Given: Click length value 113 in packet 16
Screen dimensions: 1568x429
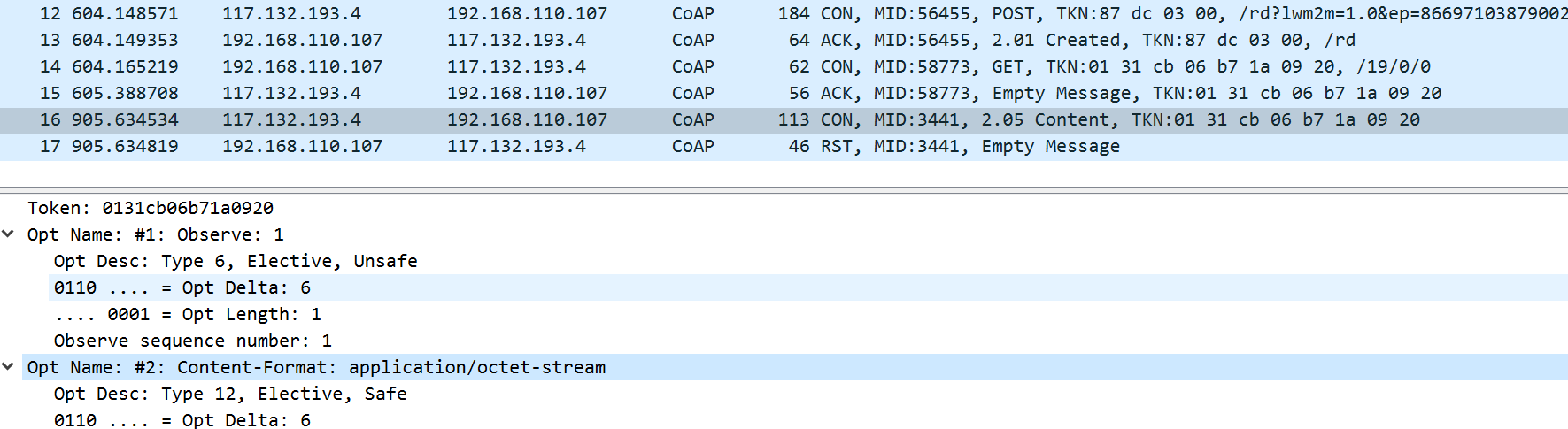Looking at the screenshot, I should click(794, 119).
